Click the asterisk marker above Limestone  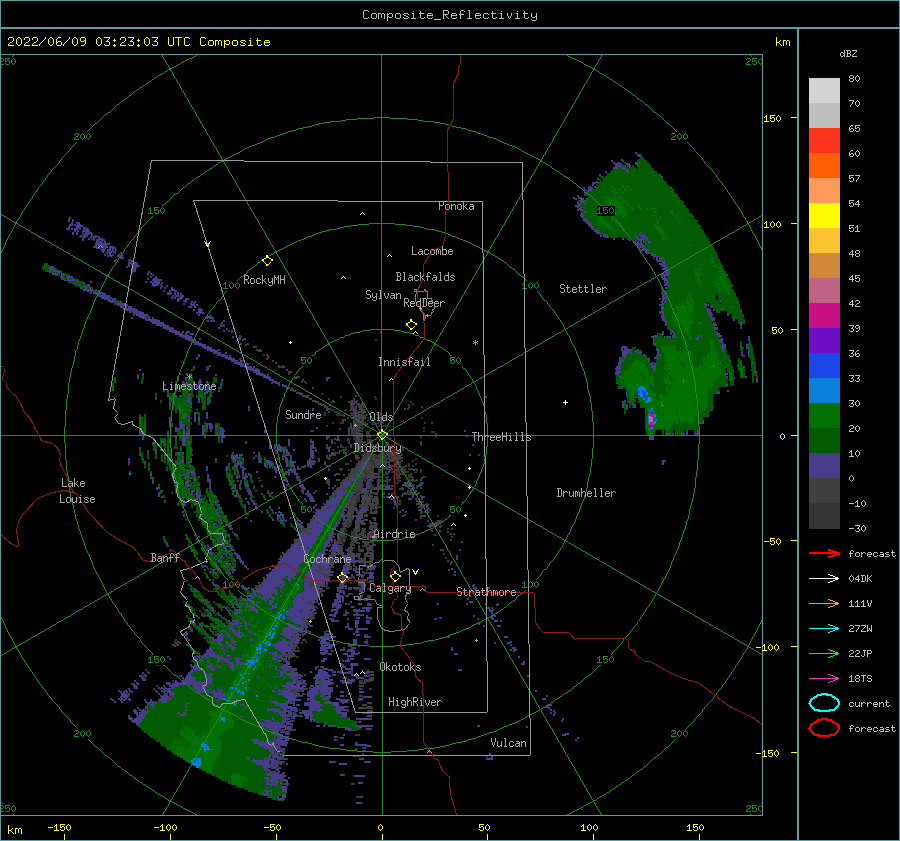[x=189, y=377]
